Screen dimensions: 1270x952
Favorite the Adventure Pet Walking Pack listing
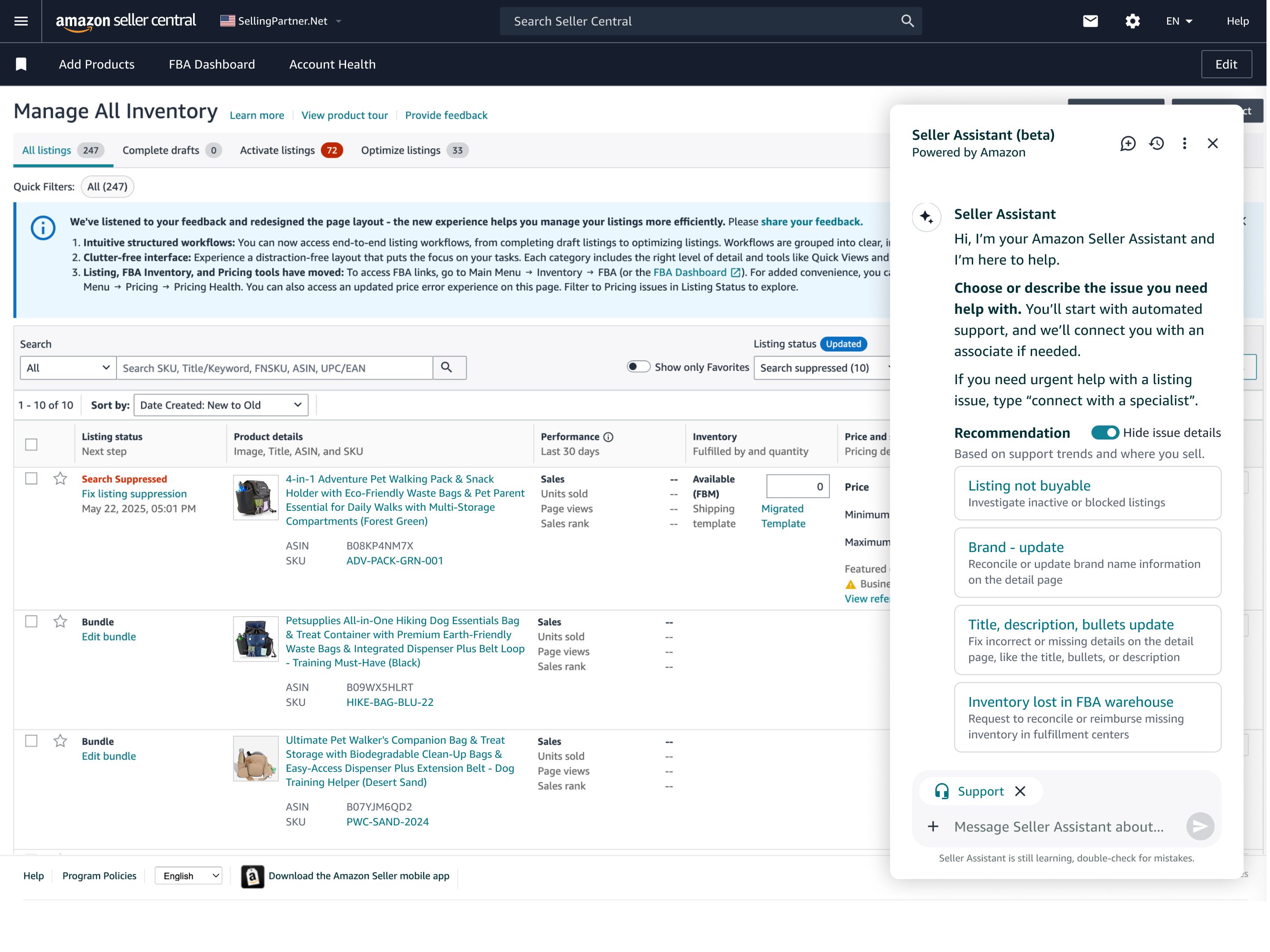tap(60, 479)
